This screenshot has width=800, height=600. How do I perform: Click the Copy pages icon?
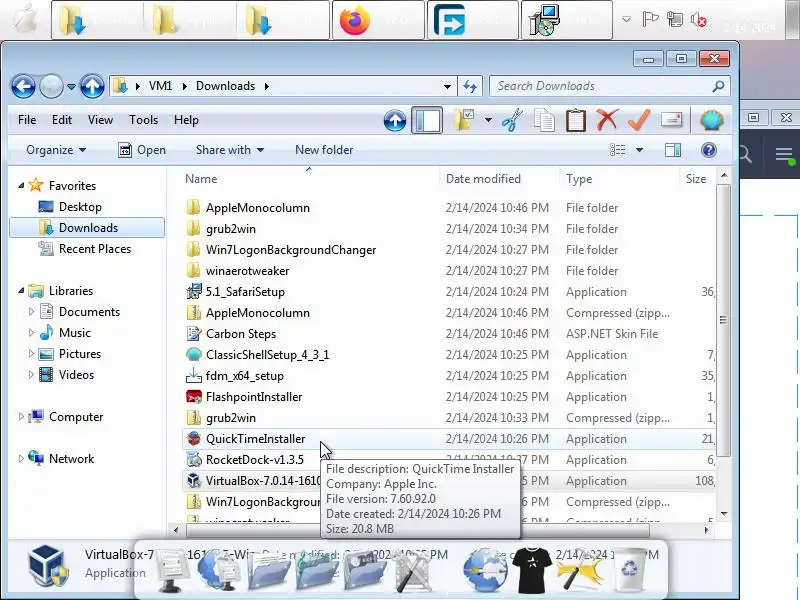point(544,120)
